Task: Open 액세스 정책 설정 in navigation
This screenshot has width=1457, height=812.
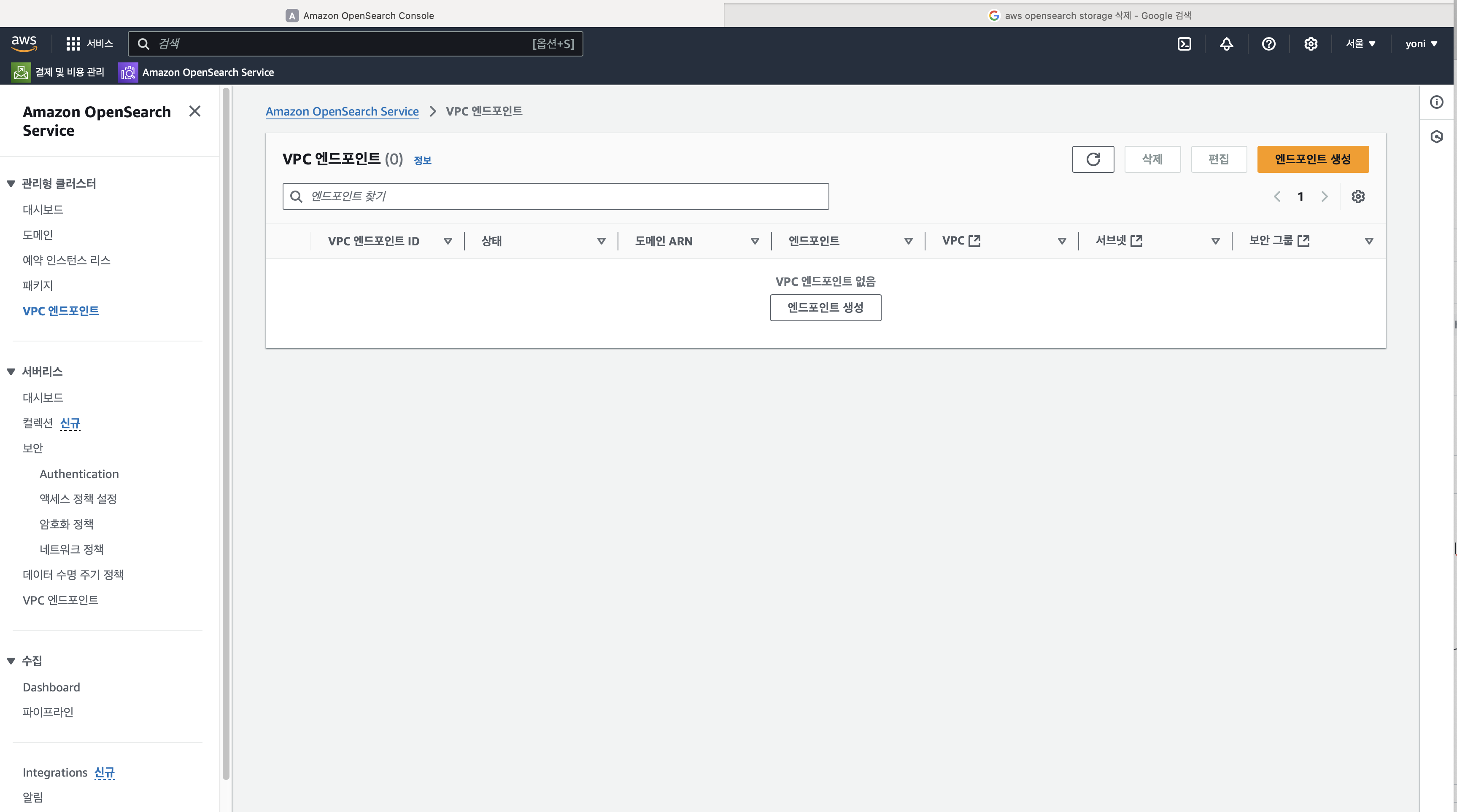Action: (x=78, y=499)
